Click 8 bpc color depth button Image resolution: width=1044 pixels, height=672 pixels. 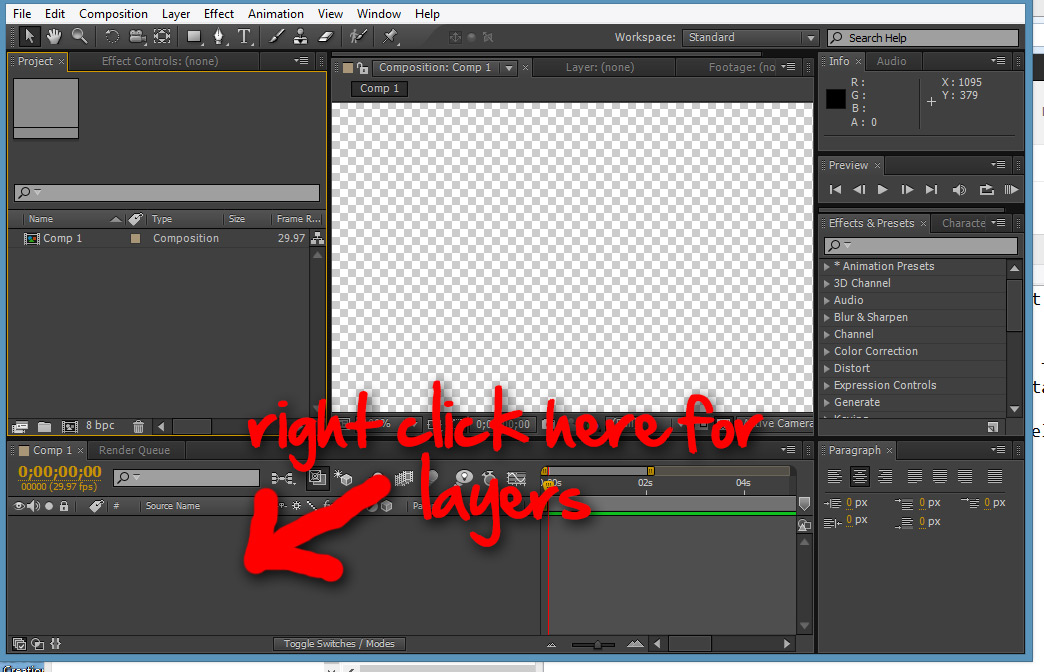[x=100, y=426]
